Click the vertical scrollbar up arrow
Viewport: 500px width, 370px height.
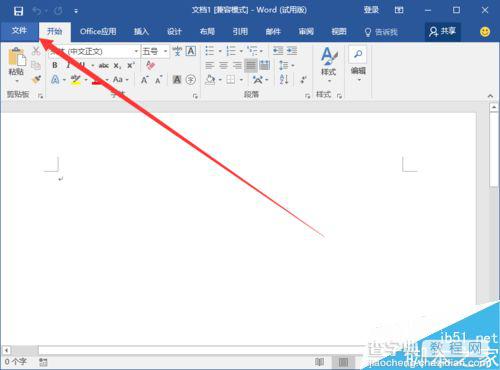click(x=494, y=107)
